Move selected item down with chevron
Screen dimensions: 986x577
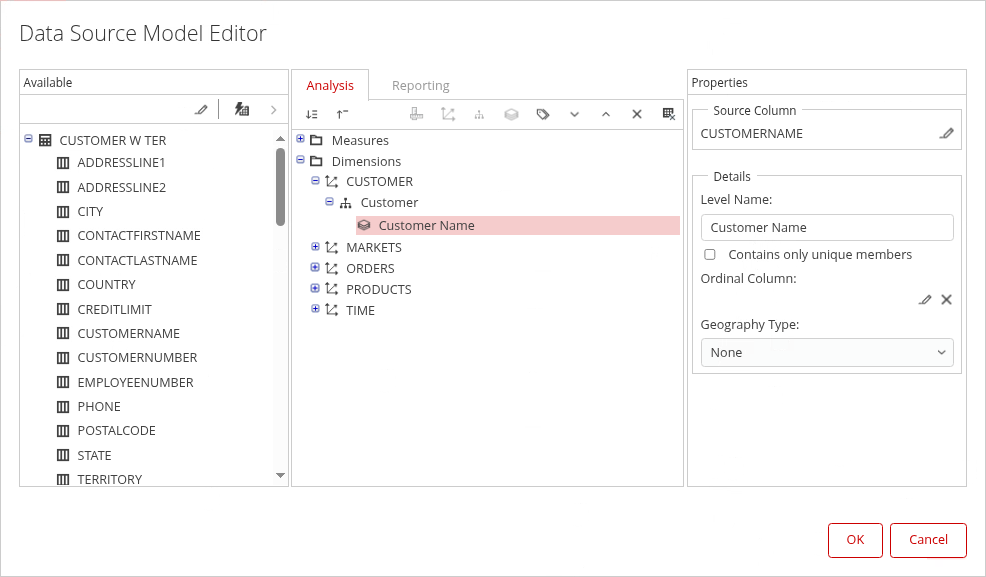[x=574, y=114]
